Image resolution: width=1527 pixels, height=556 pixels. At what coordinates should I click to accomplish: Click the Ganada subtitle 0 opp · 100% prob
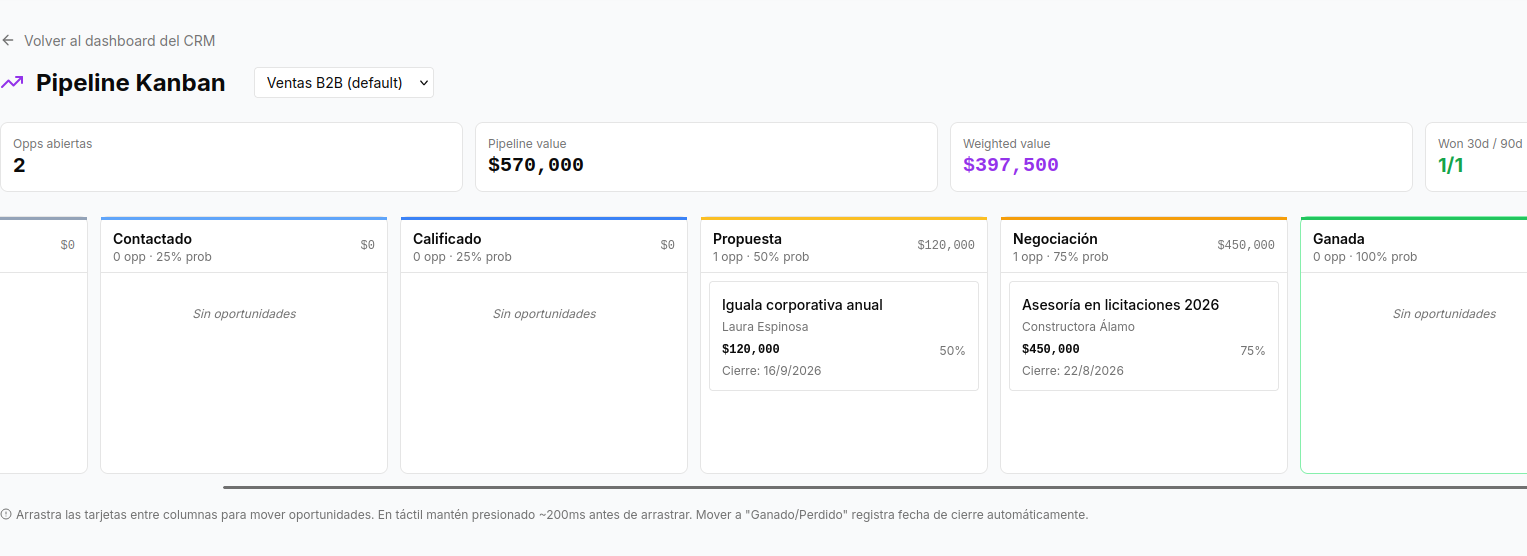1365,257
